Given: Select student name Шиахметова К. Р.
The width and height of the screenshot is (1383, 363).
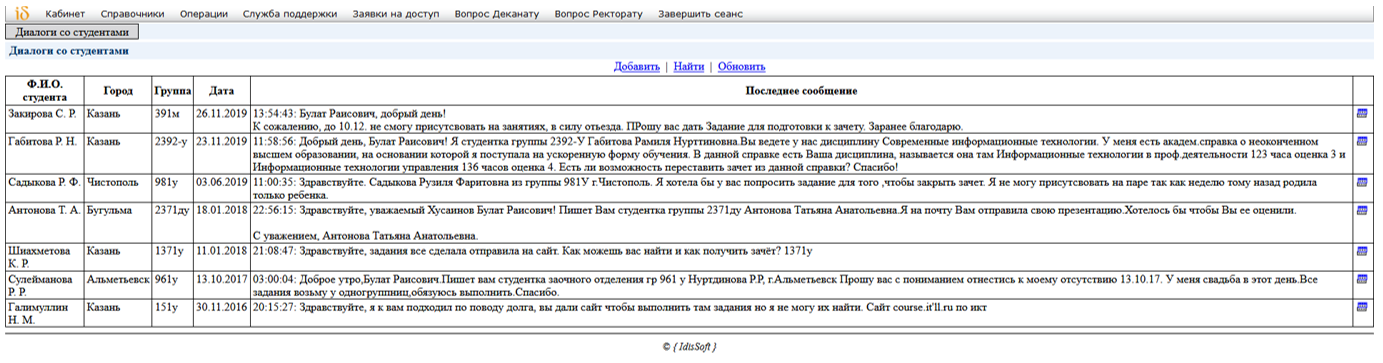Looking at the screenshot, I should pyautogui.click(x=38, y=257).
